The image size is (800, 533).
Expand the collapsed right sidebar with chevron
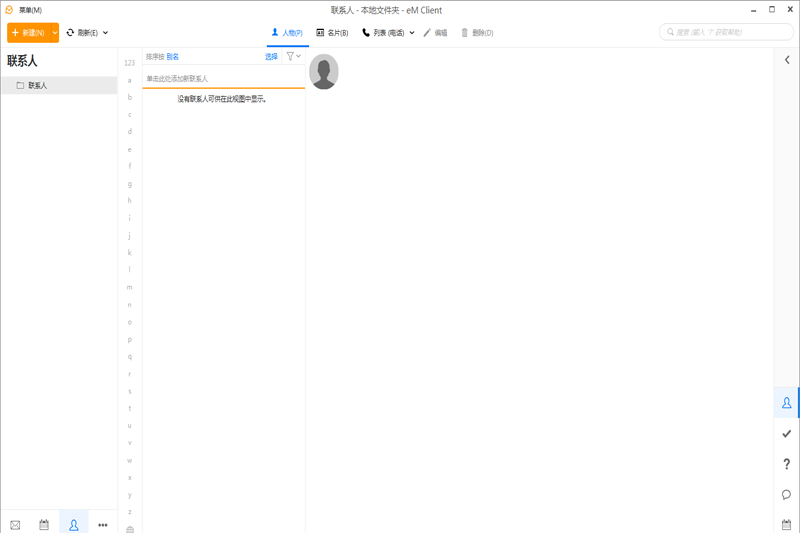tap(787, 60)
